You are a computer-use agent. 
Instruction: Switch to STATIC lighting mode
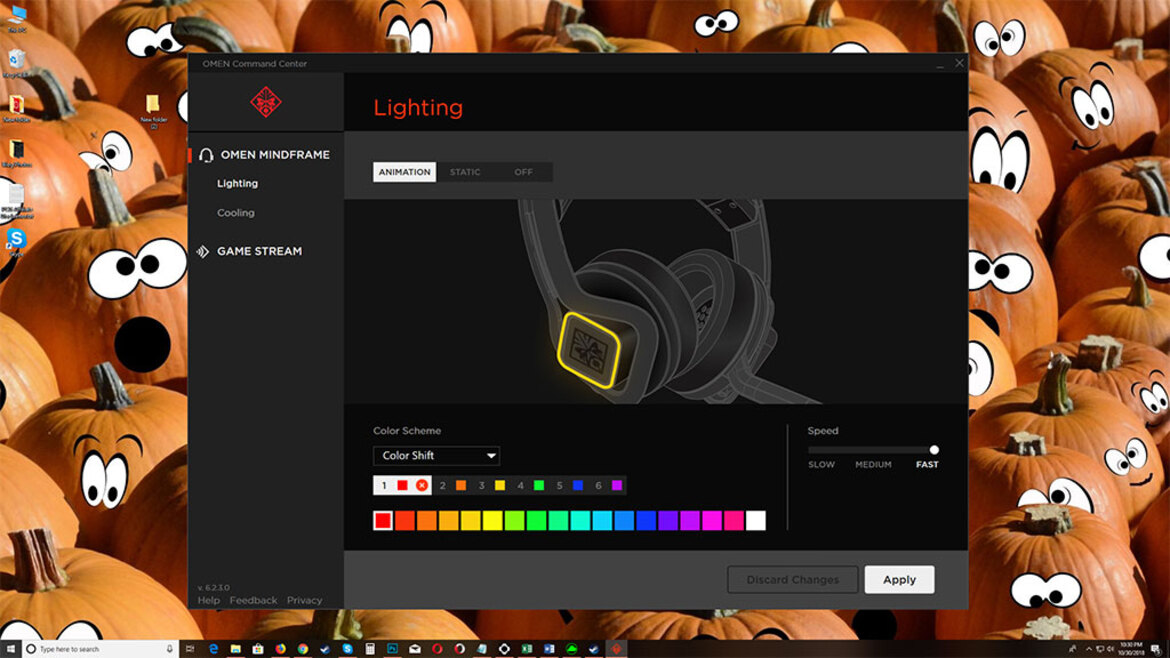tap(465, 172)
